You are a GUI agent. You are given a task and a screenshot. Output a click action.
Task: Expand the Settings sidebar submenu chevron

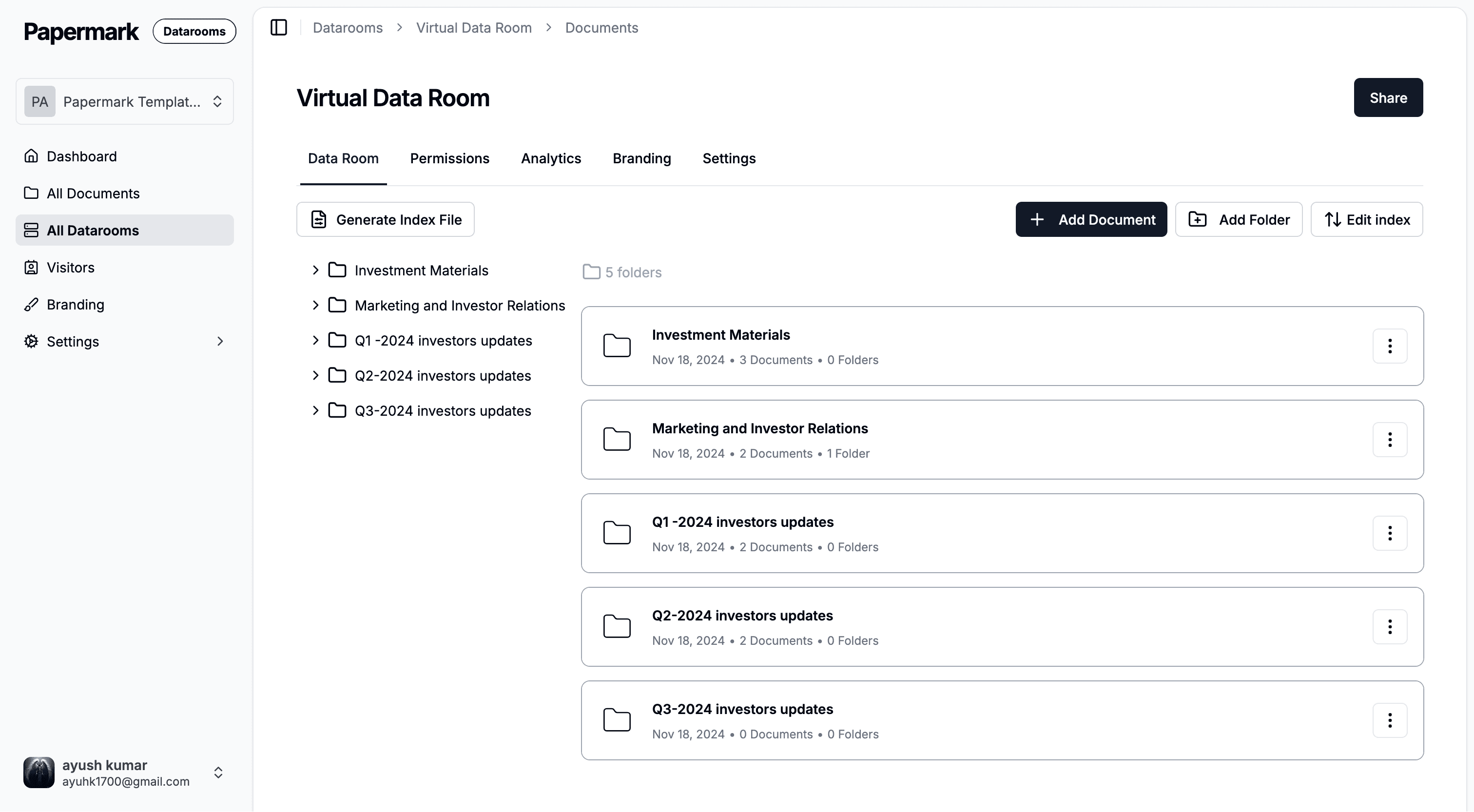220,342
